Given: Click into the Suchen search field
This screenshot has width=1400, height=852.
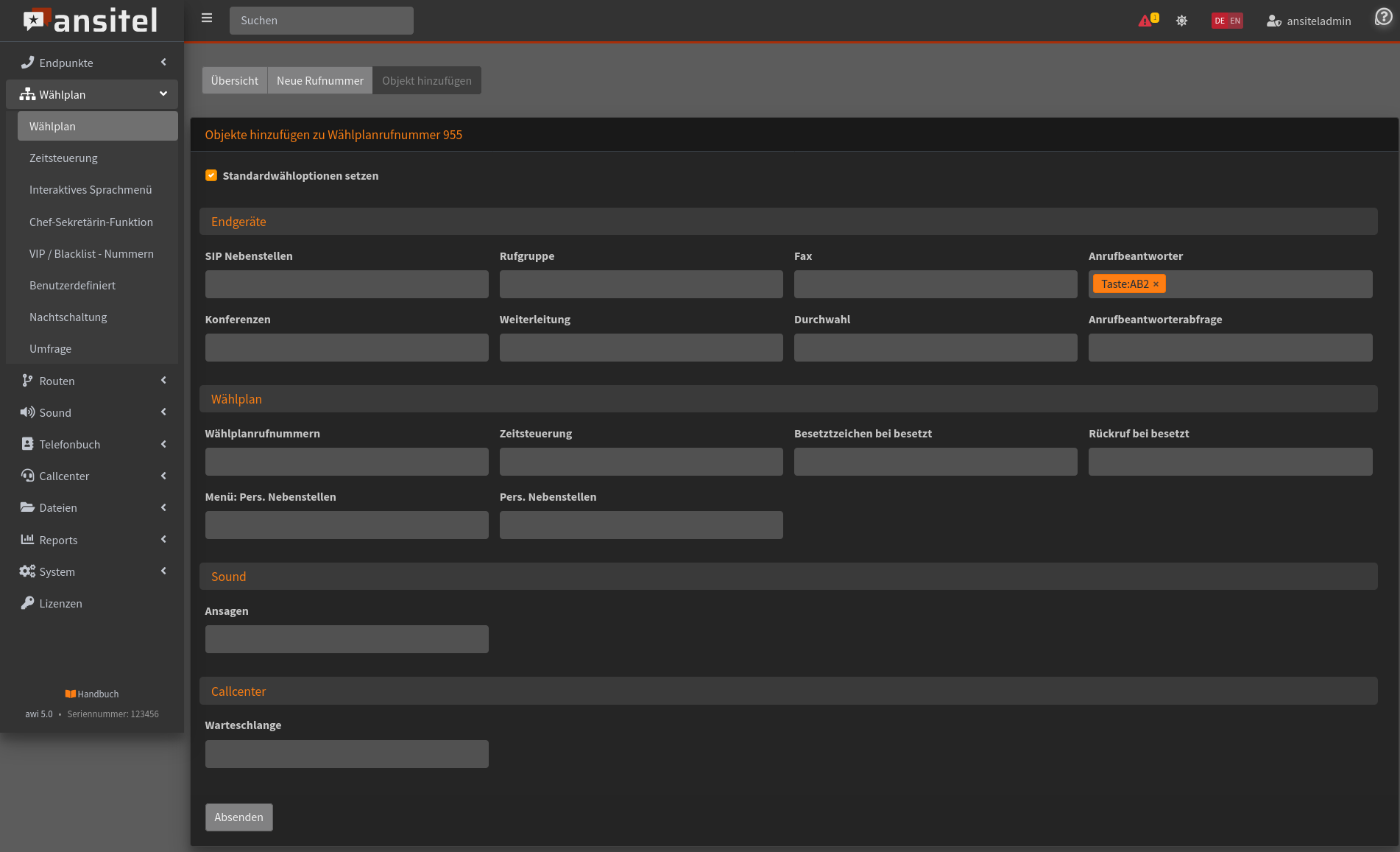Looking at the screenshot, I should point(322,21).
